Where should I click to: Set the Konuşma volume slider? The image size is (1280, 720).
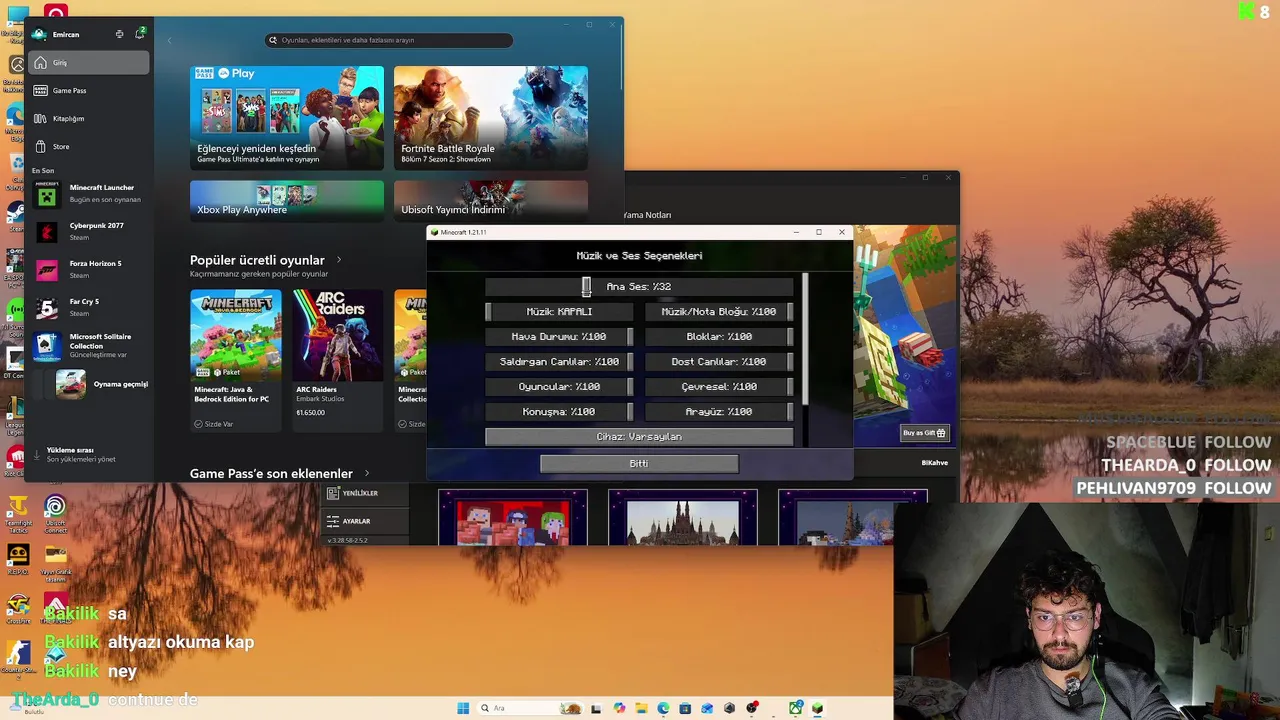tap(559, 412)
